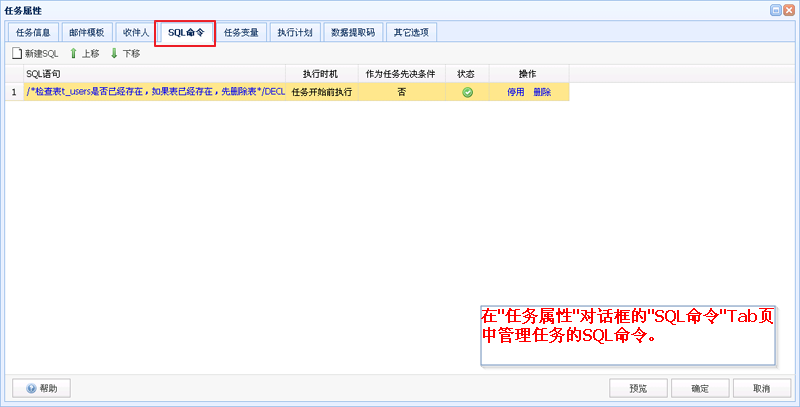This screenshot has width=800, height=407.
Task: Click the 停用 link for row 1
Action: pyautogui.click(x=515, y=92)
